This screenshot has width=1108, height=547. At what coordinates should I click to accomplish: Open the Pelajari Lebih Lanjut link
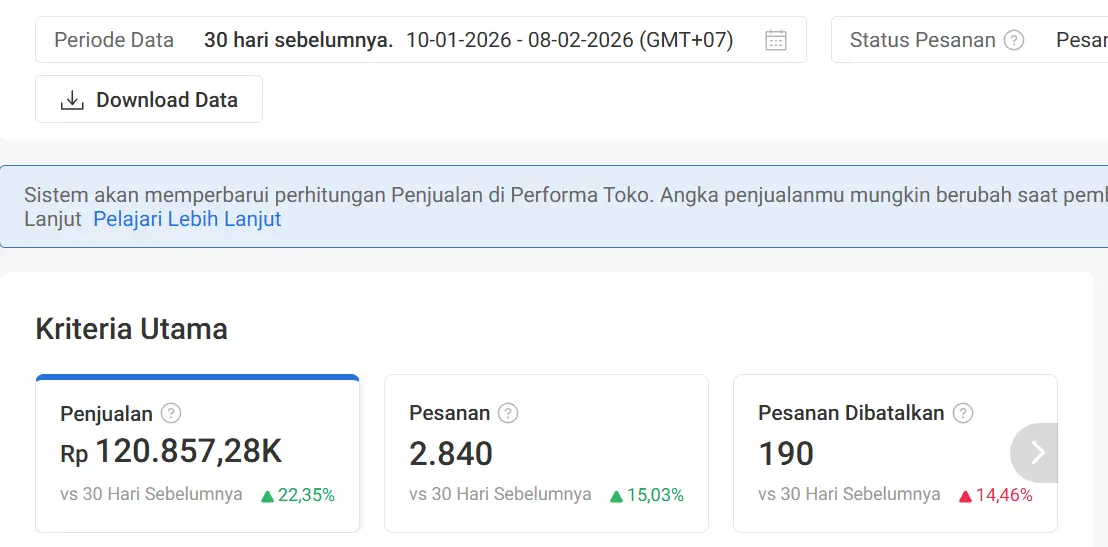click(187, 219)
